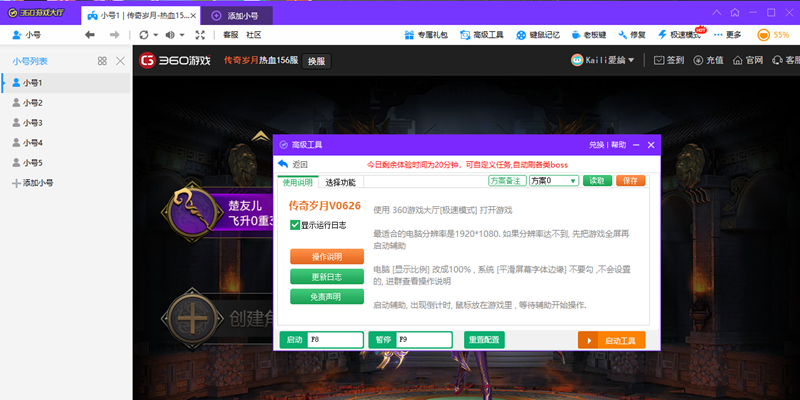This screenshot has width=800, height=400.
Task: Click the 55% memory indicator icon
Action: (x=763, y=35)
